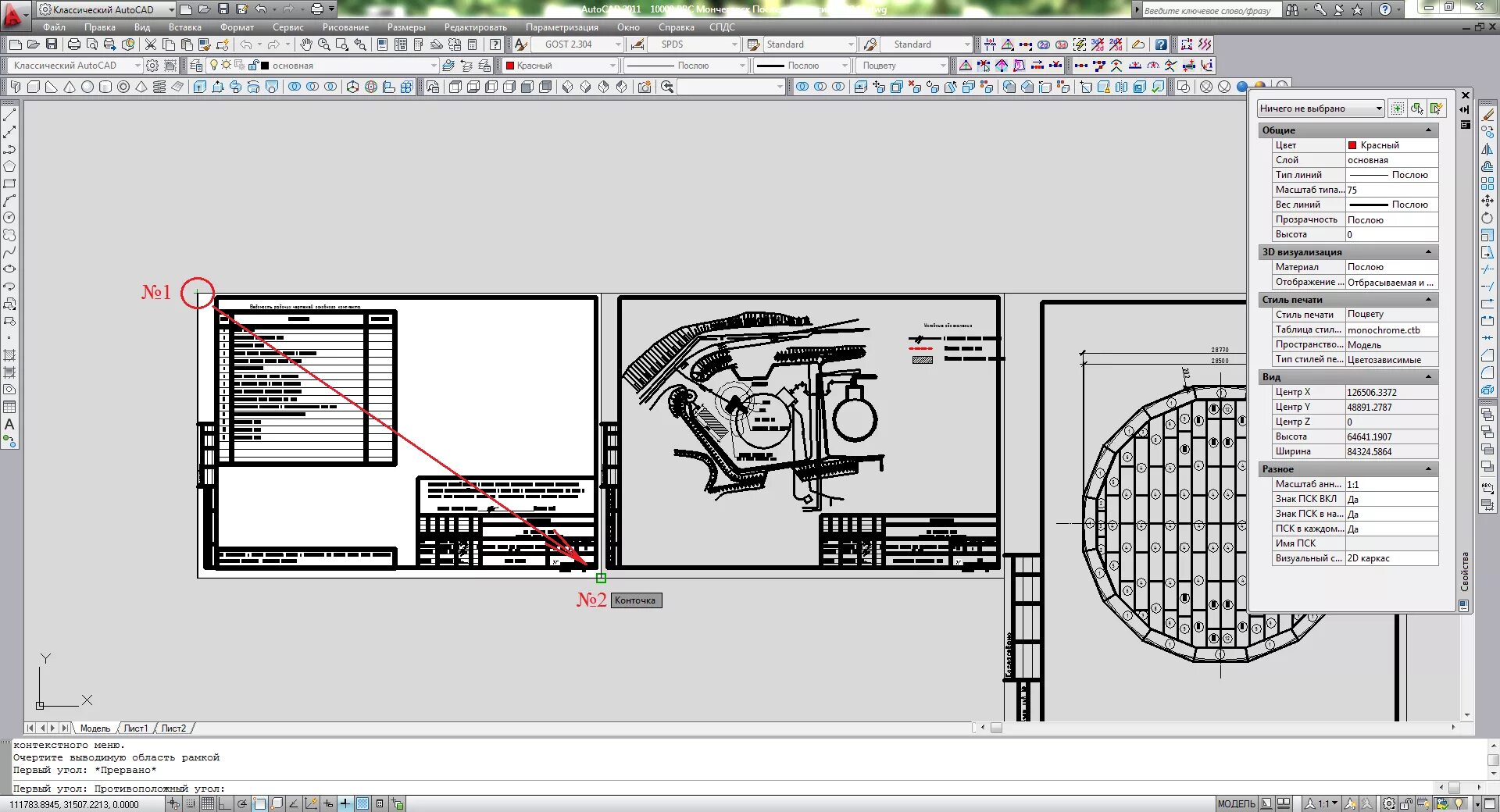The height and width of the screenshot is (812, 1500).
Task: Toggle Snap mode in status bar
Action: (x=190, y=803)
